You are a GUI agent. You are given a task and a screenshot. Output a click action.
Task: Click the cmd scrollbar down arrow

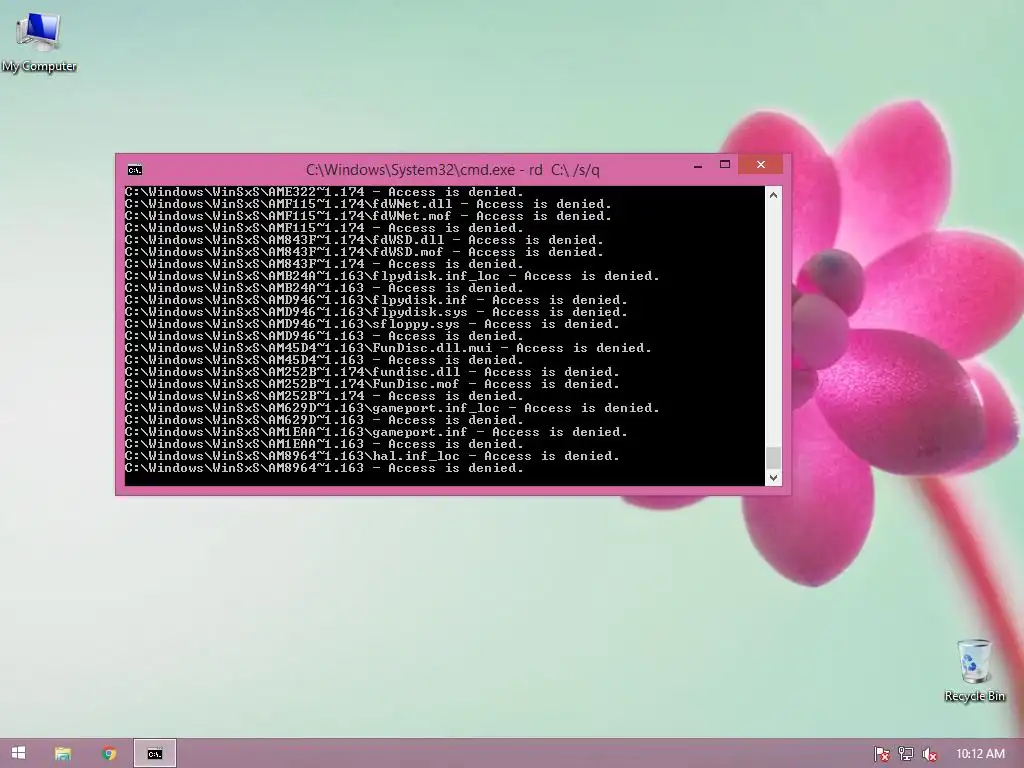pos(773,478)
